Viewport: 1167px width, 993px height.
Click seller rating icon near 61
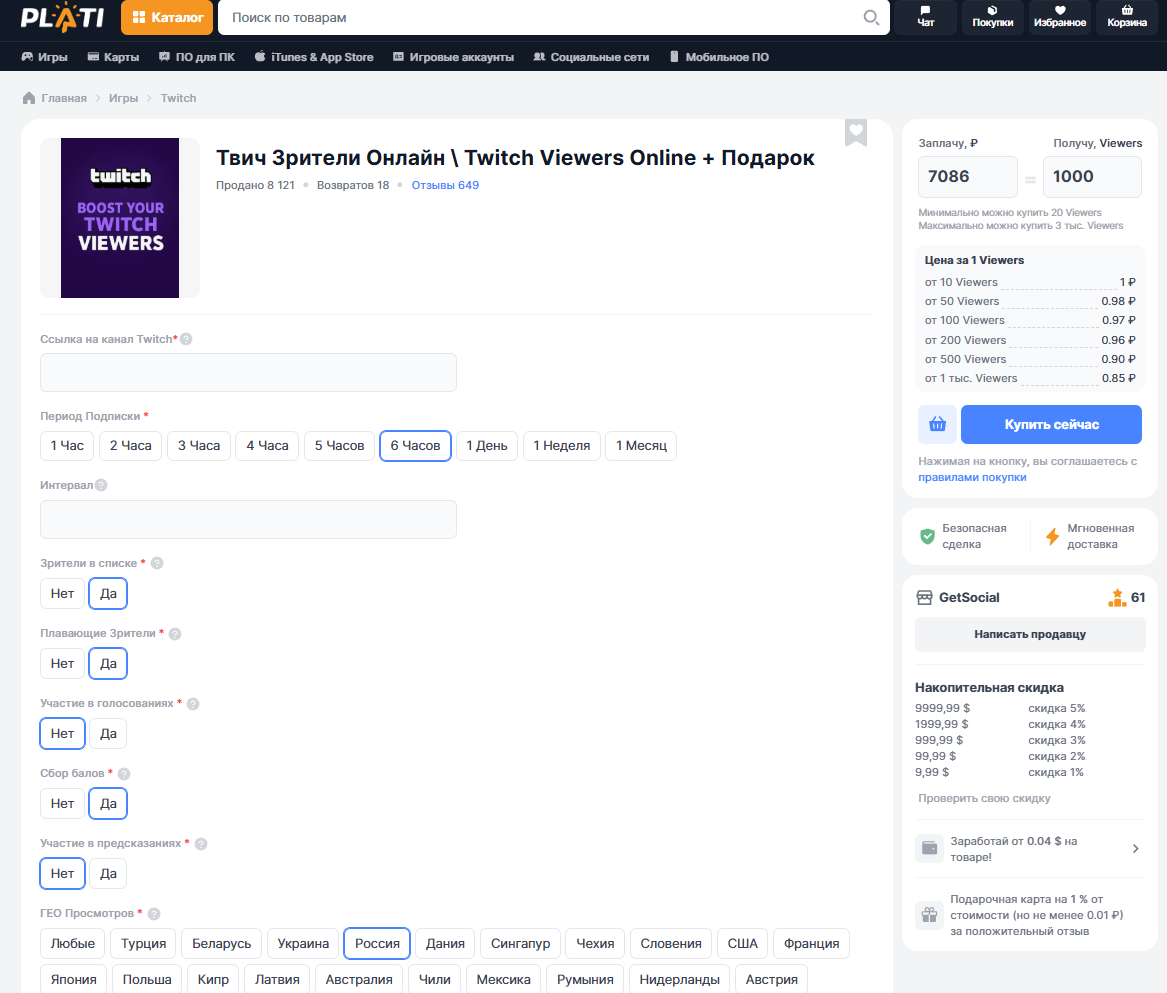tap(1117, 598)
